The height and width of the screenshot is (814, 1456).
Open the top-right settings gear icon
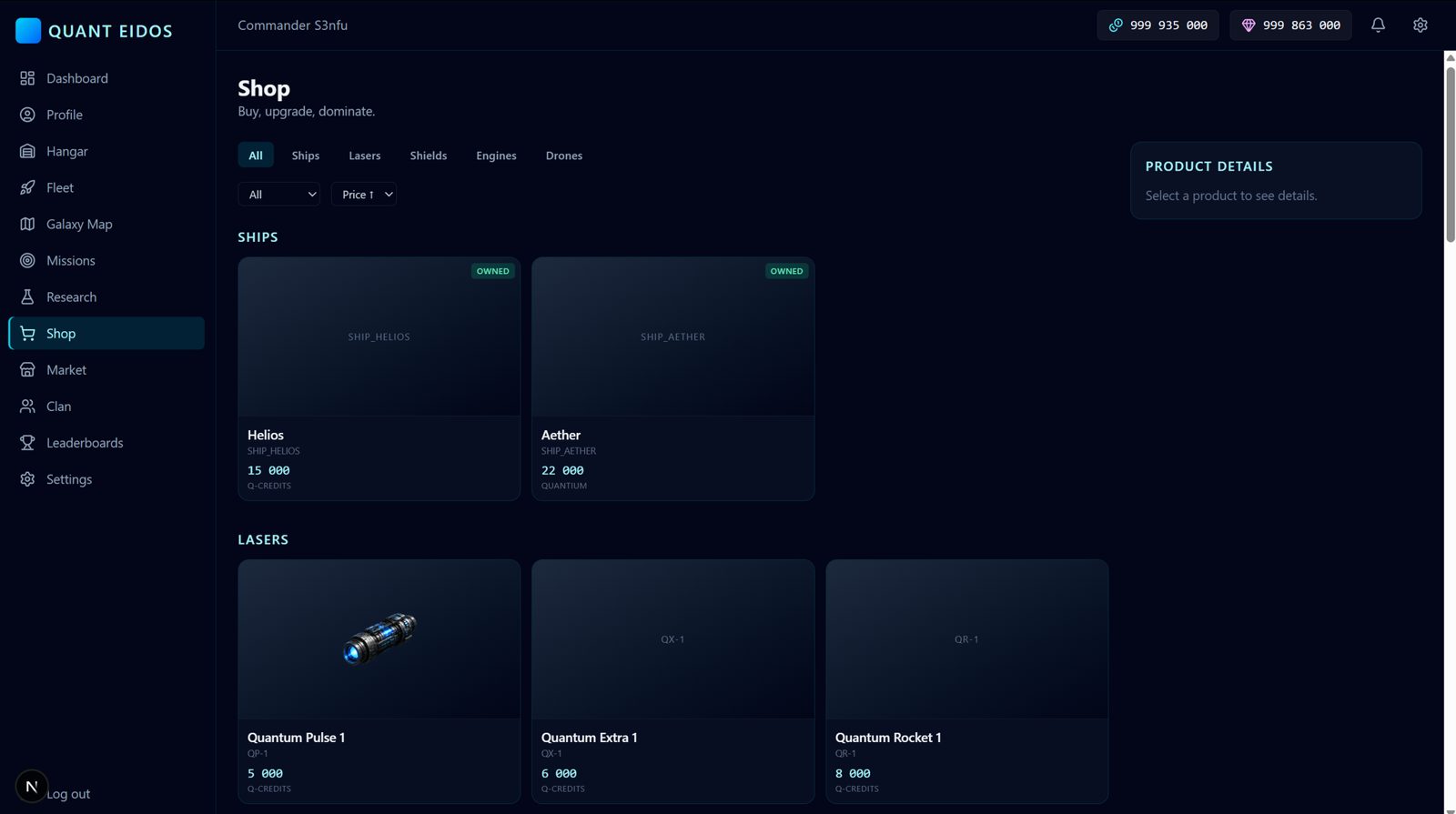1420,25
